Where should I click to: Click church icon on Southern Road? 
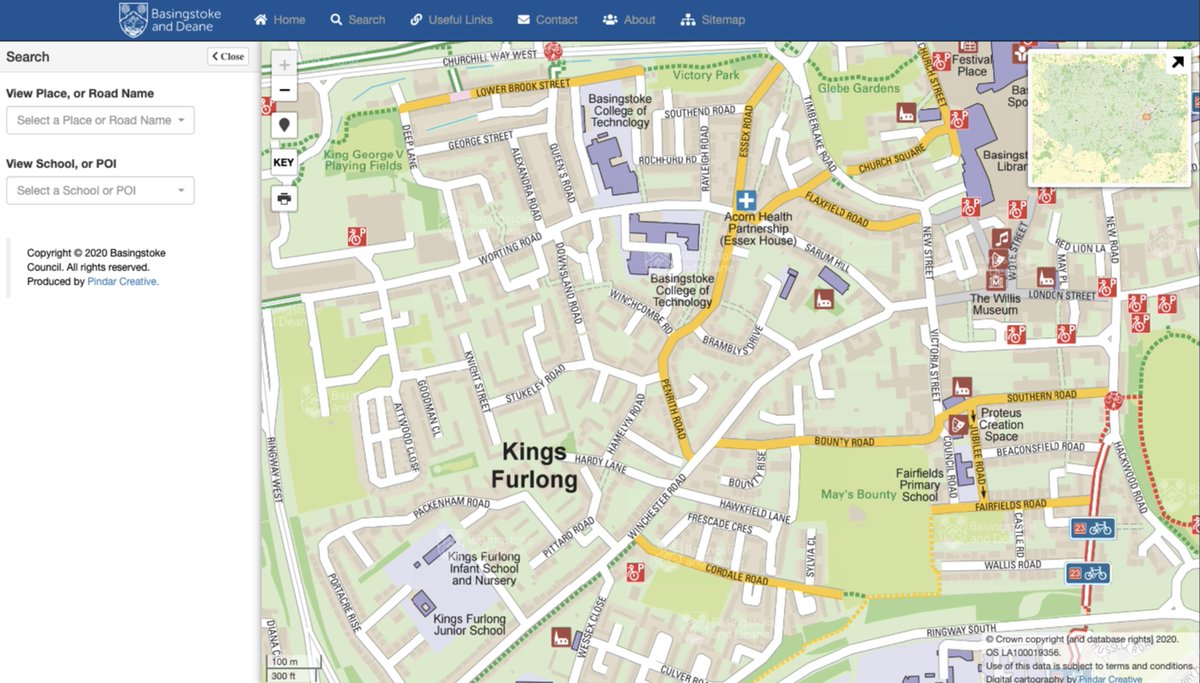(962, 387)
